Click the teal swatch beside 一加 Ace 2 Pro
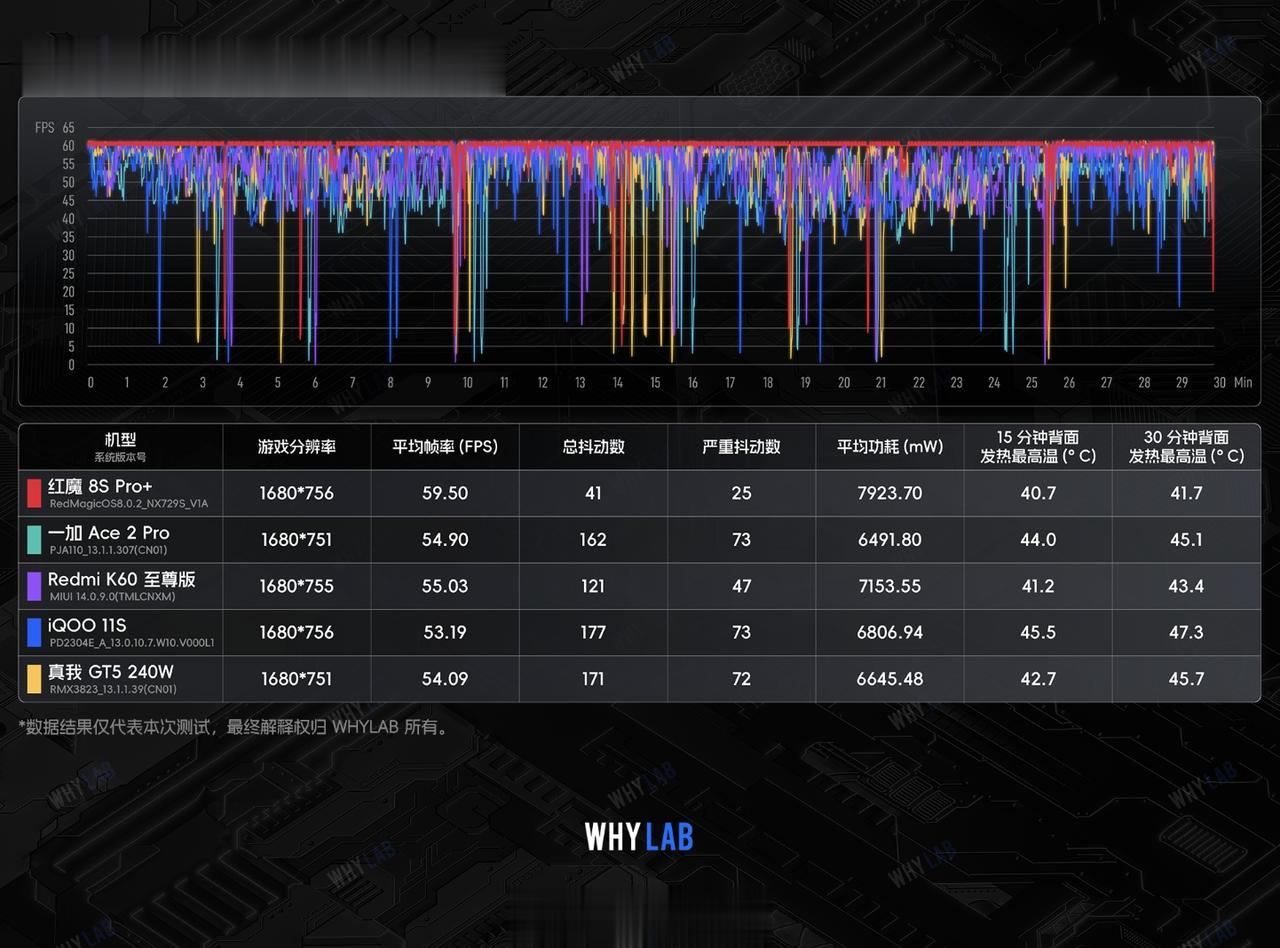 tap(34, 540)
